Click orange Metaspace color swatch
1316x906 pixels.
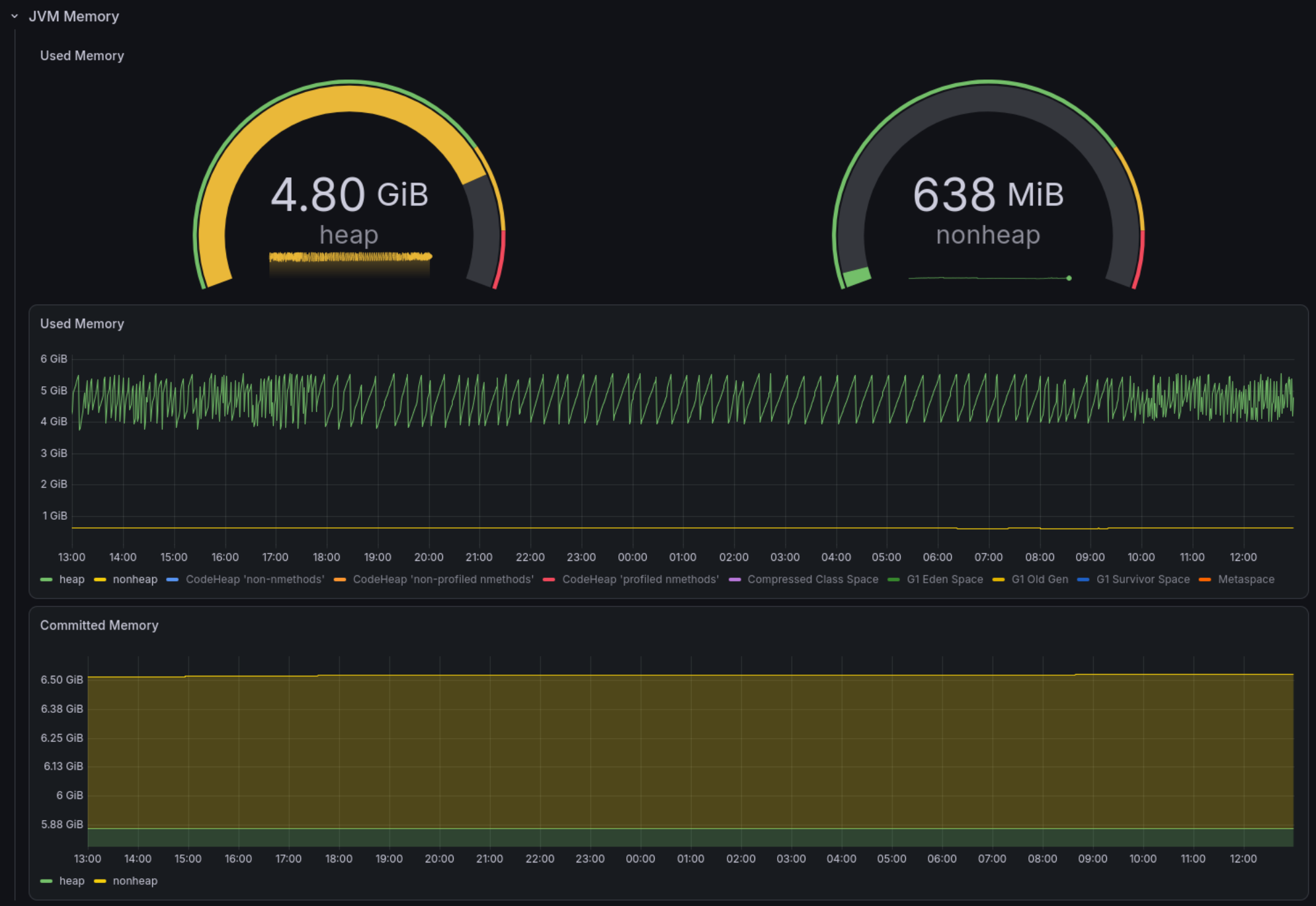point(1205,579)
